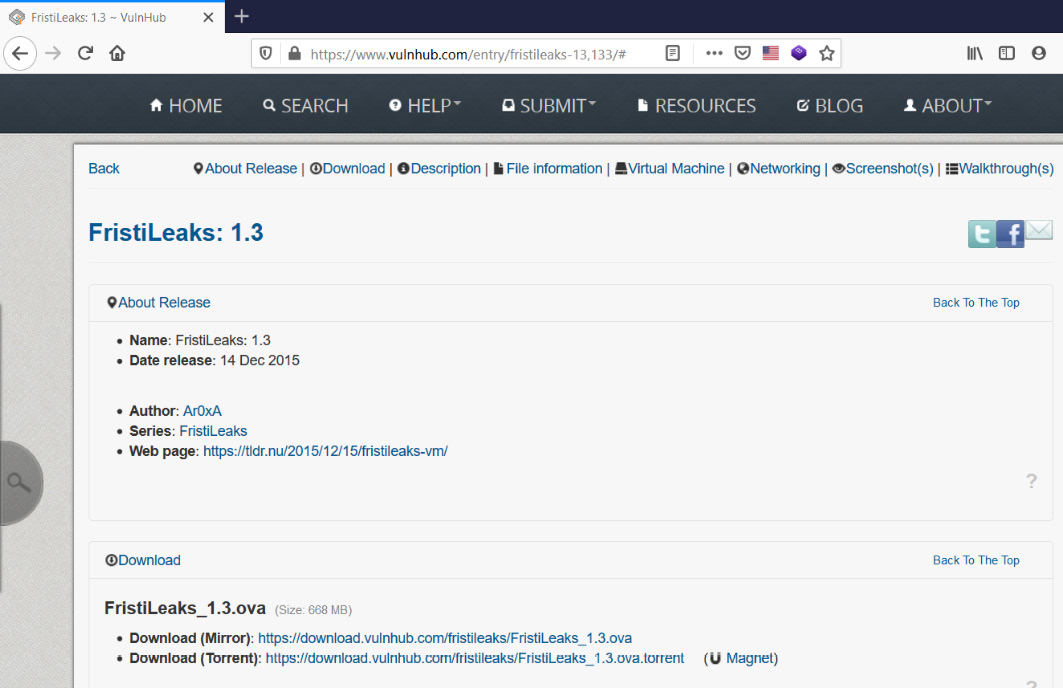
Task: Jump to About Release anchor link
Action: pos(245,168)
